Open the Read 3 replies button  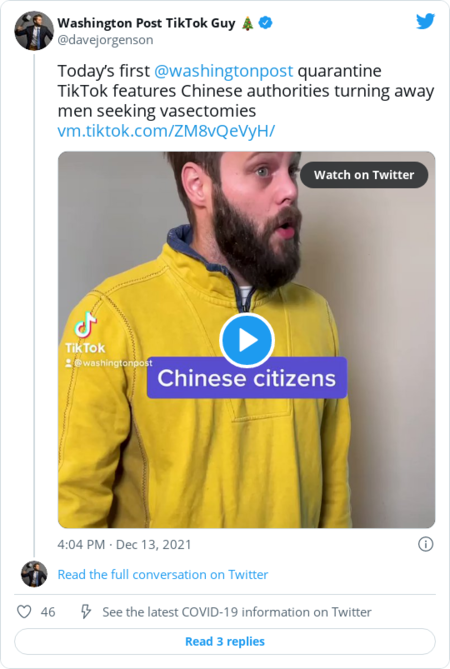pos(225,641)
